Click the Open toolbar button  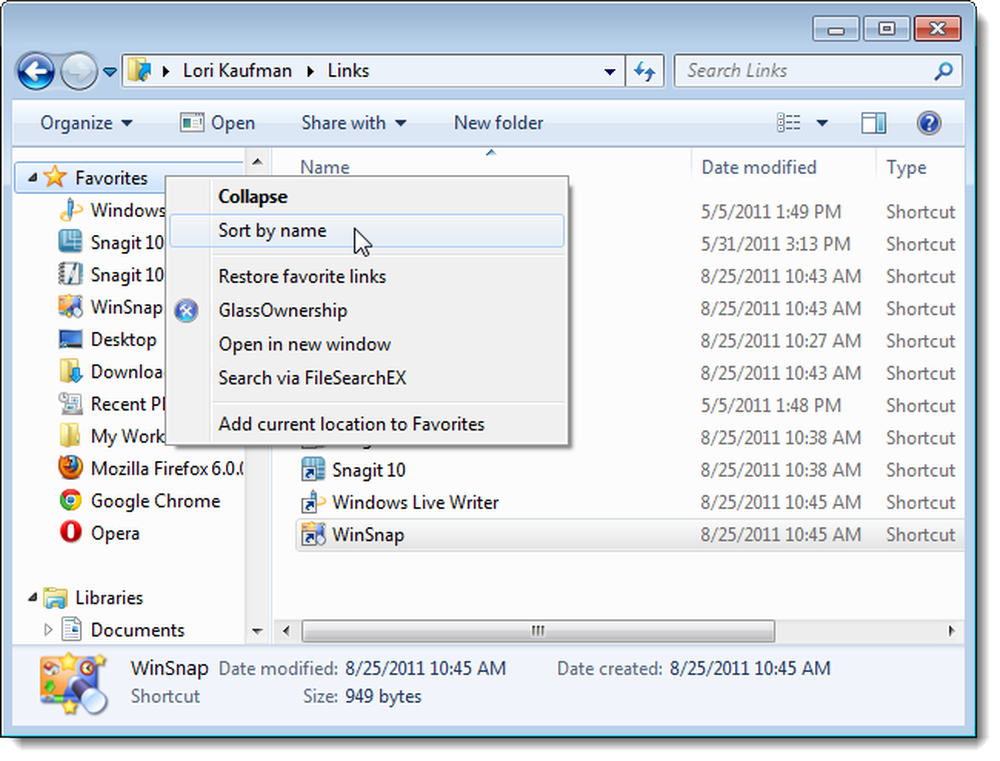(218, 122)
